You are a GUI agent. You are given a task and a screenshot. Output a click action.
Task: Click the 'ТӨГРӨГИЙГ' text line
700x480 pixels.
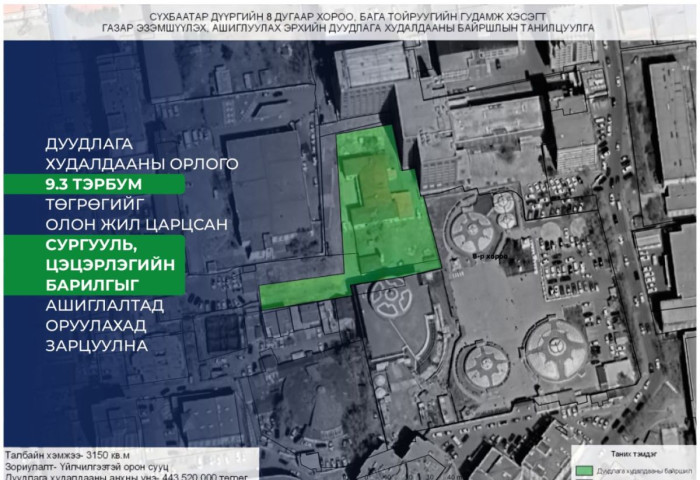point(95,204)
